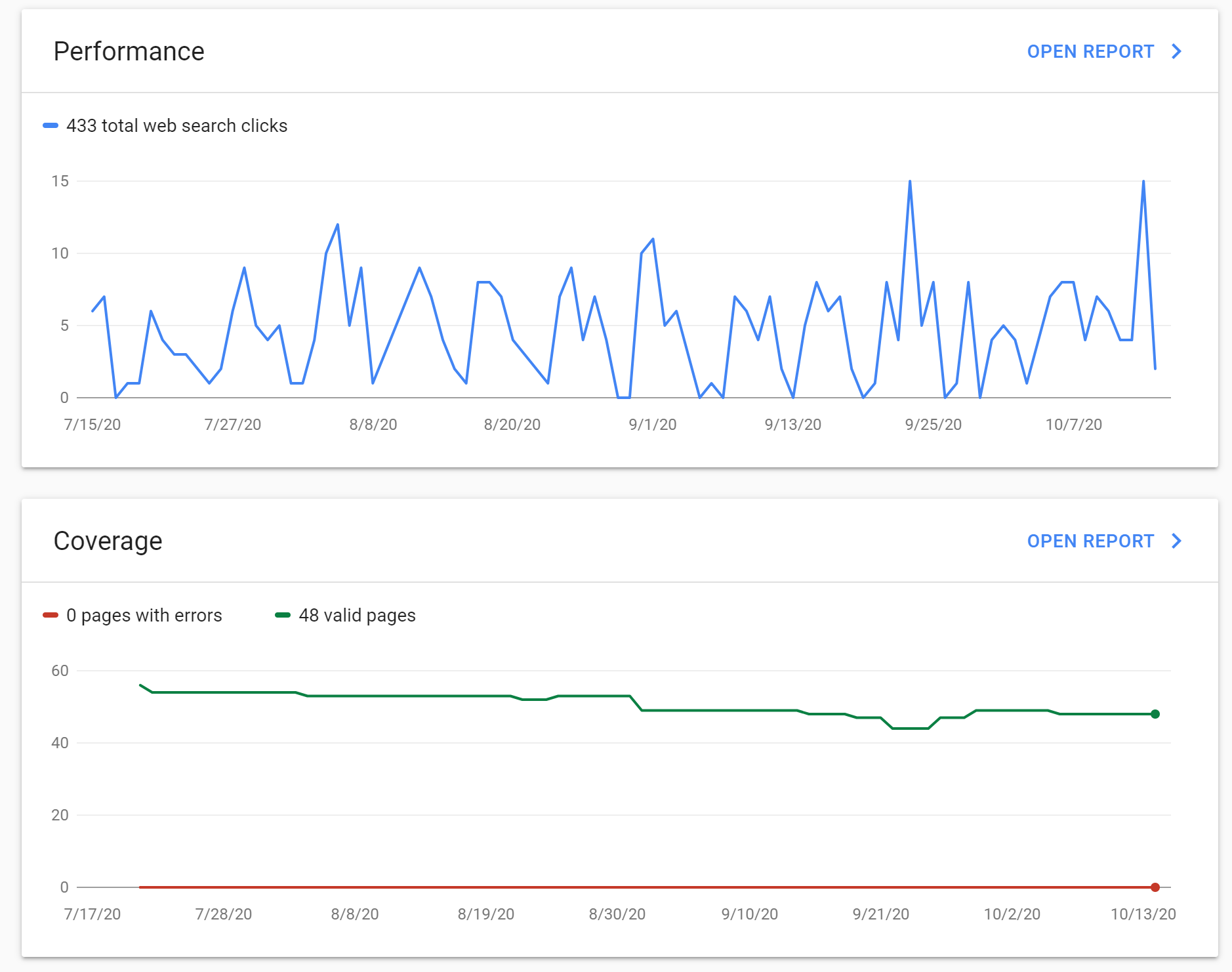Click the chevron arrow next to Performance Open Report
1232x972 pixels.
coord(1176,51)
